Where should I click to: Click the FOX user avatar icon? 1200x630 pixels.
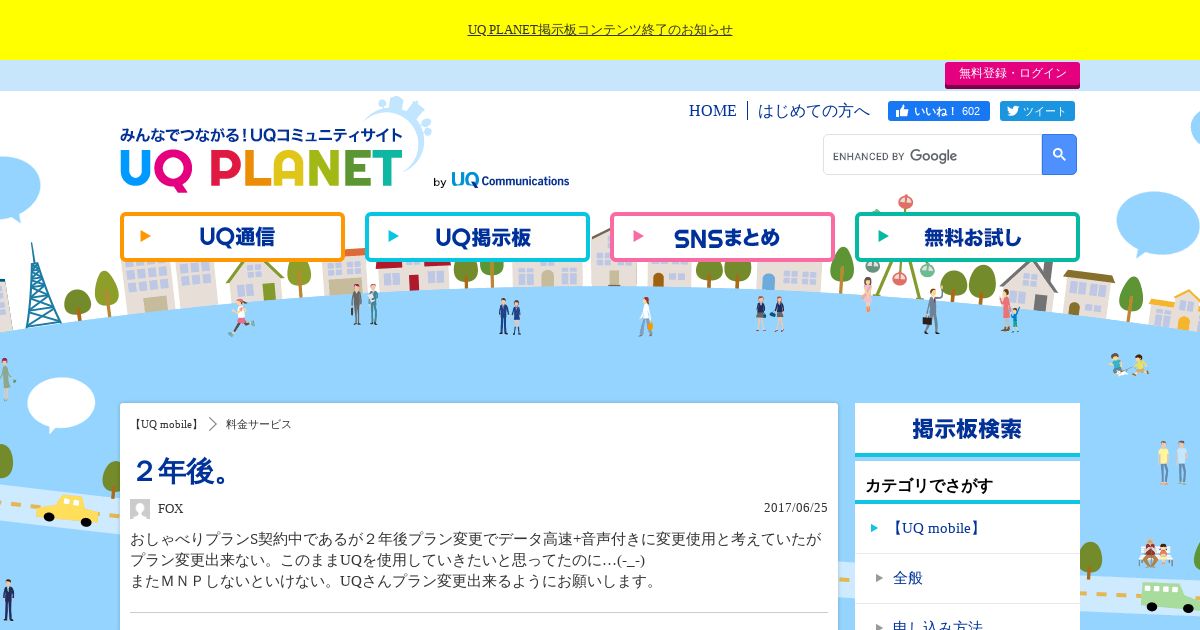(140, 509)
